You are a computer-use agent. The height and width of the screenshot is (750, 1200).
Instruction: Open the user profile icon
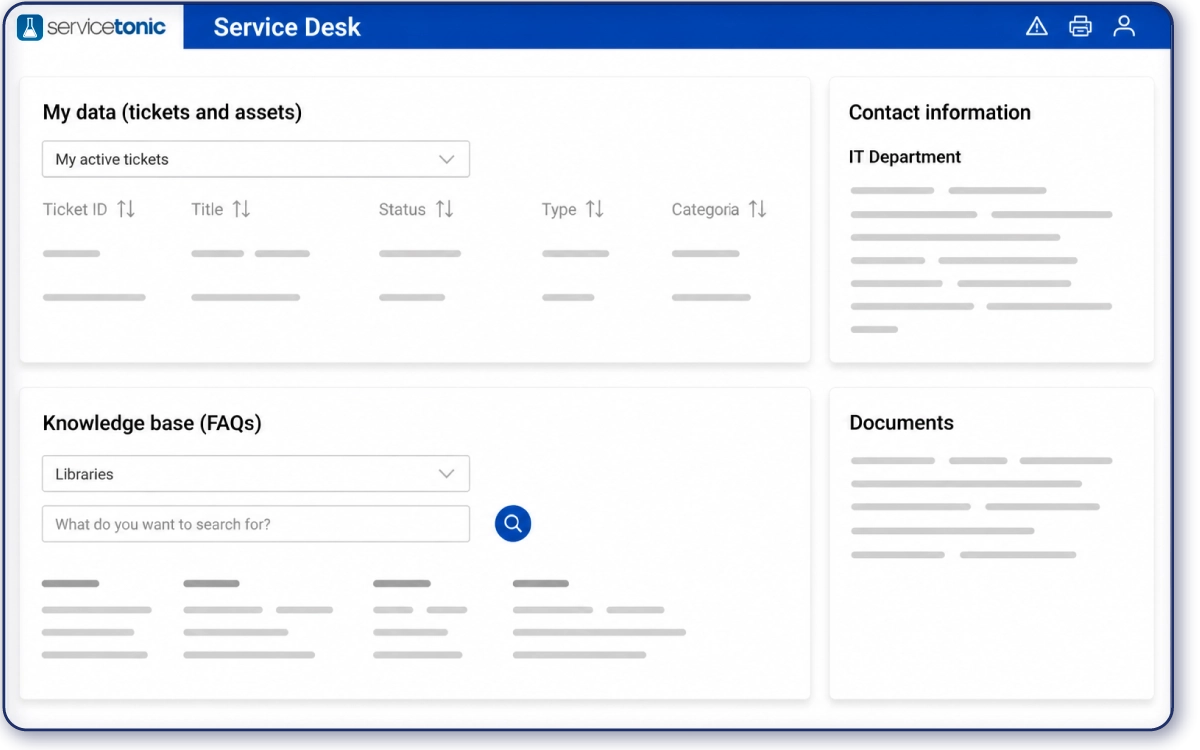[1124, 26]
